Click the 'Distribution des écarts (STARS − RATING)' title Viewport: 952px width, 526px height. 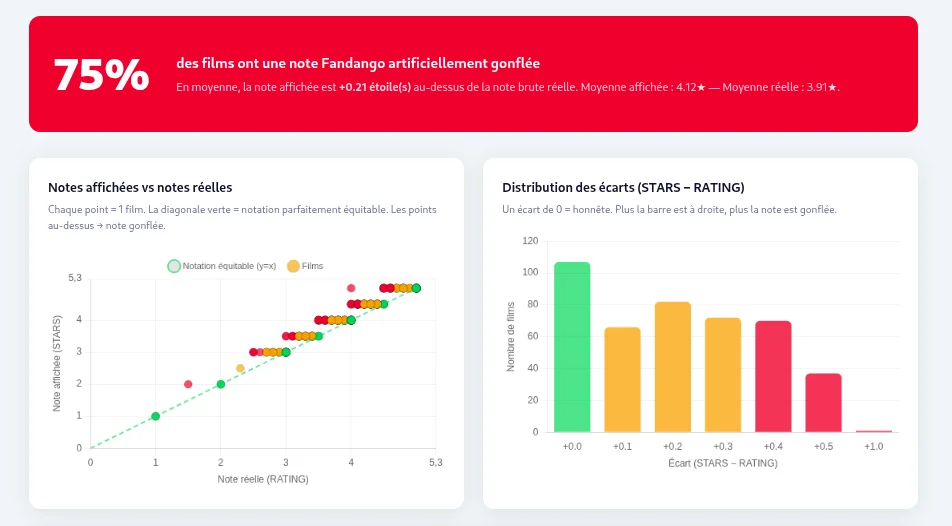pyautogui.click(x=623, y=188)
